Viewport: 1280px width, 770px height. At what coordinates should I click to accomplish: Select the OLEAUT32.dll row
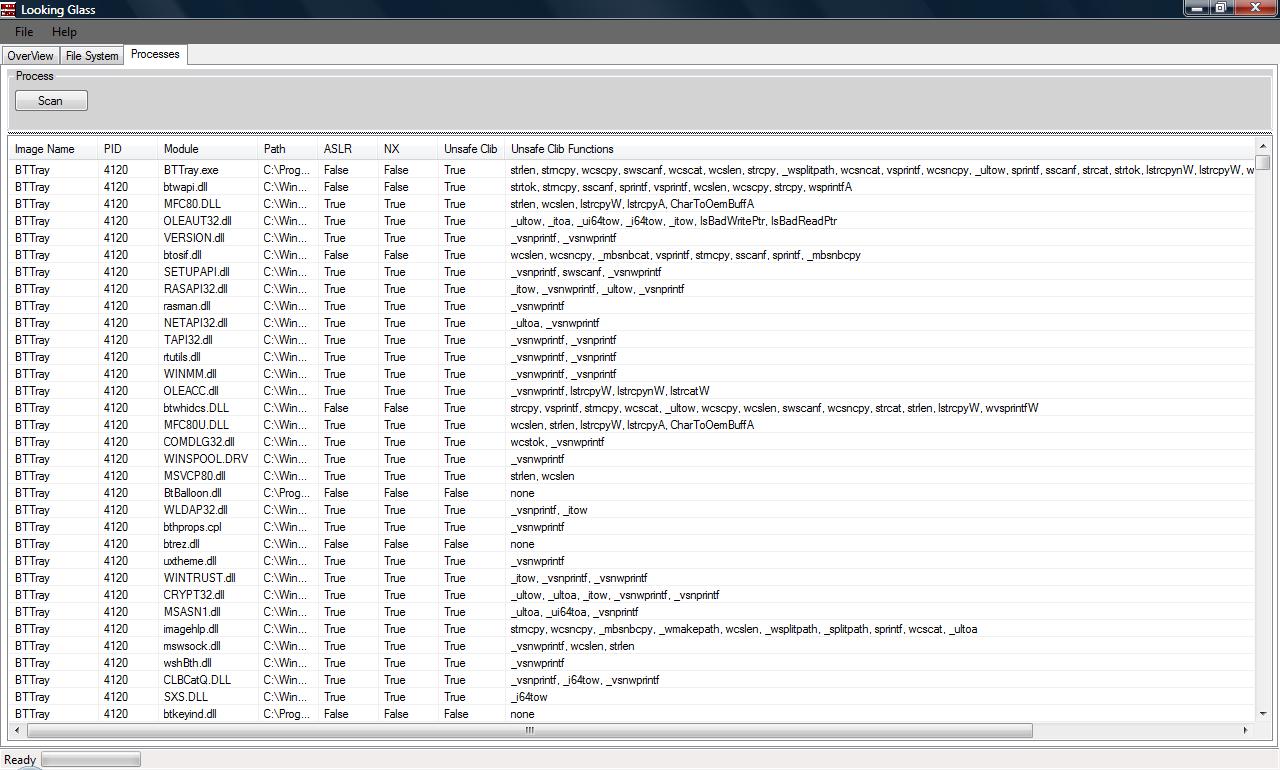632,221
